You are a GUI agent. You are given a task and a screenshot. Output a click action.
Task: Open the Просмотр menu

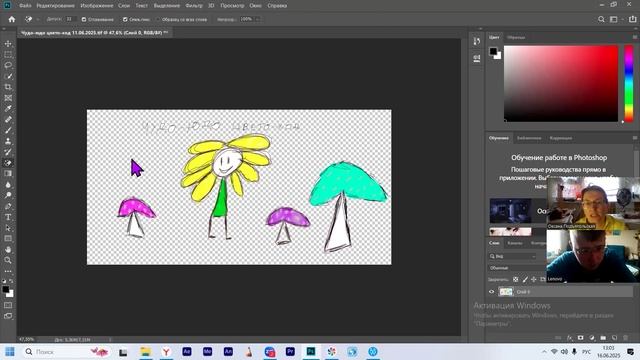232,6
